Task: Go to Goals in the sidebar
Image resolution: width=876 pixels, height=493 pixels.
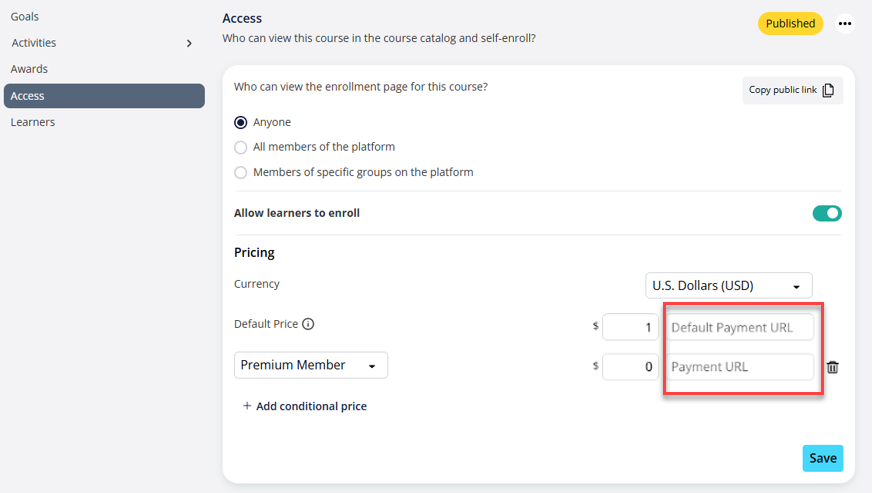Action: (x=25, y=17)
